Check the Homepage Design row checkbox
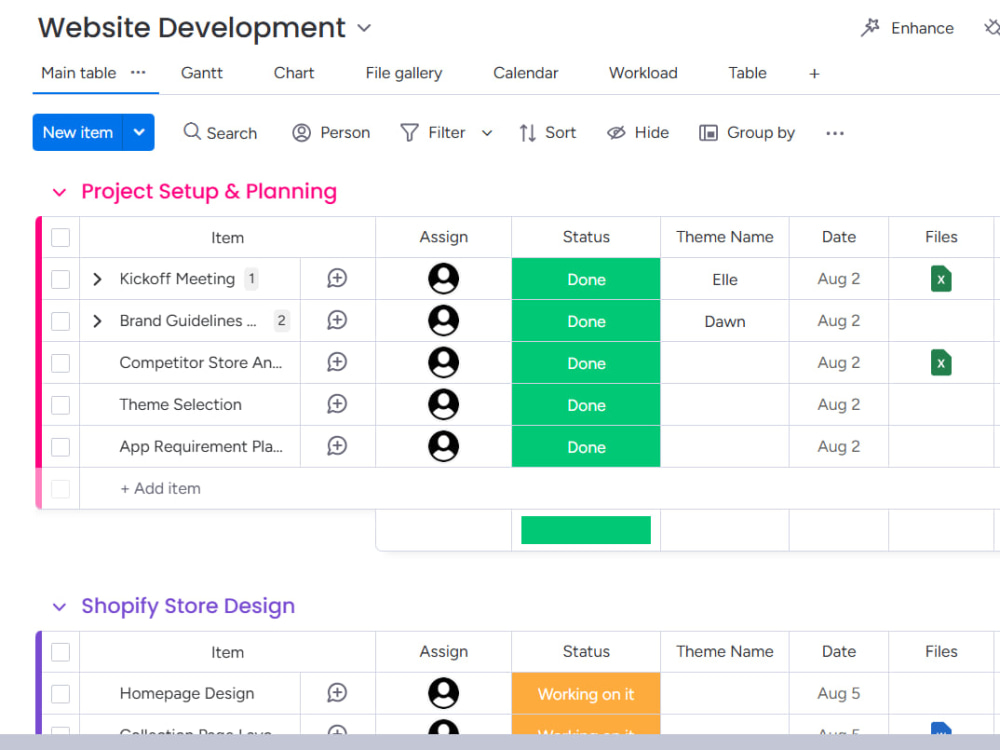 click(61, 694)
